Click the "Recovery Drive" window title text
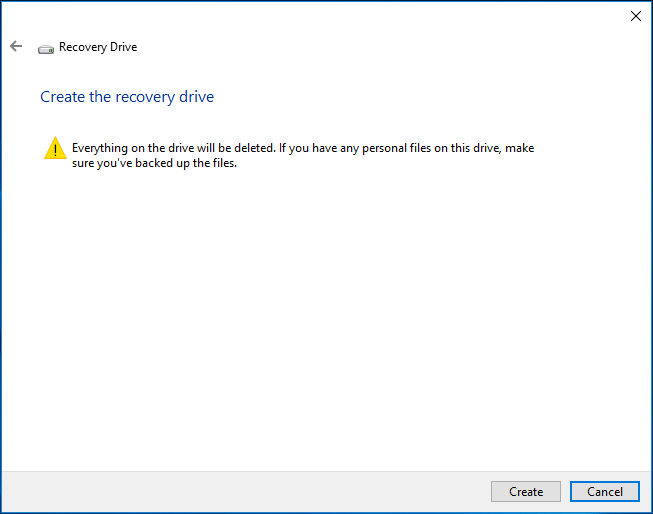The height and width of the screenshot is (514, 653). coord(98,47)
